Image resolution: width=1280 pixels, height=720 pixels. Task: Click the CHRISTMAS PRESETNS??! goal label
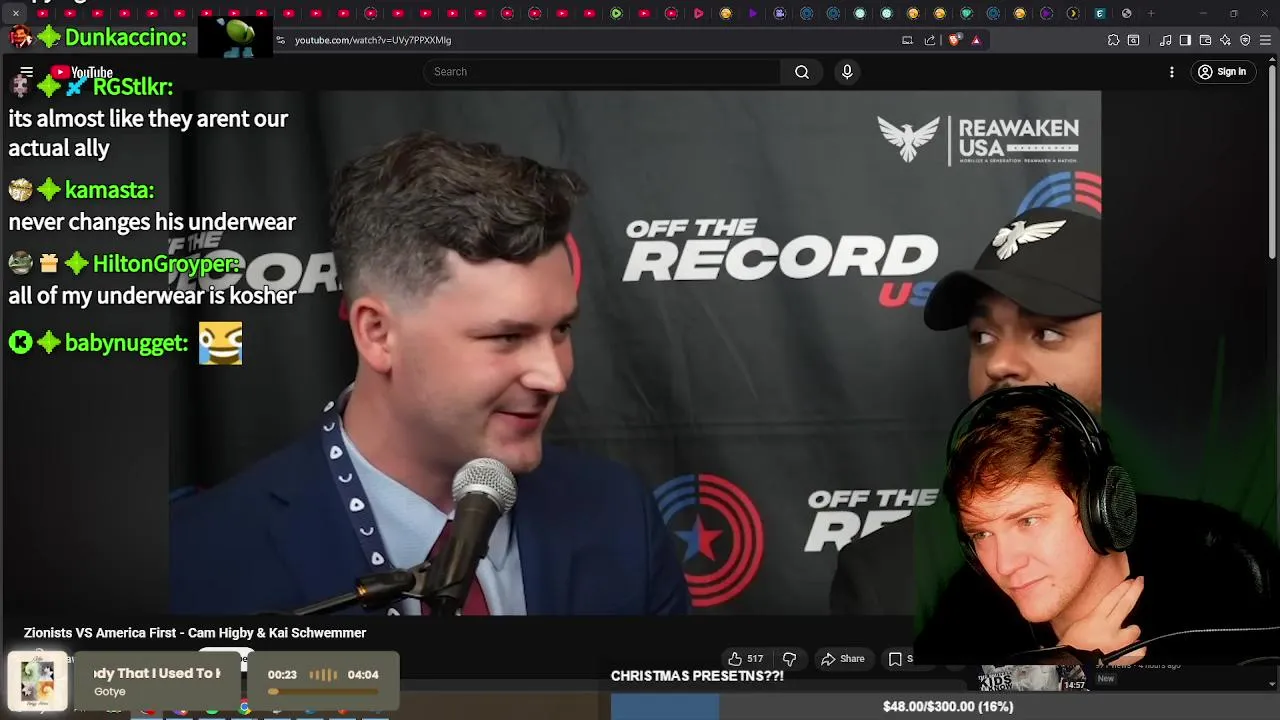697,676
